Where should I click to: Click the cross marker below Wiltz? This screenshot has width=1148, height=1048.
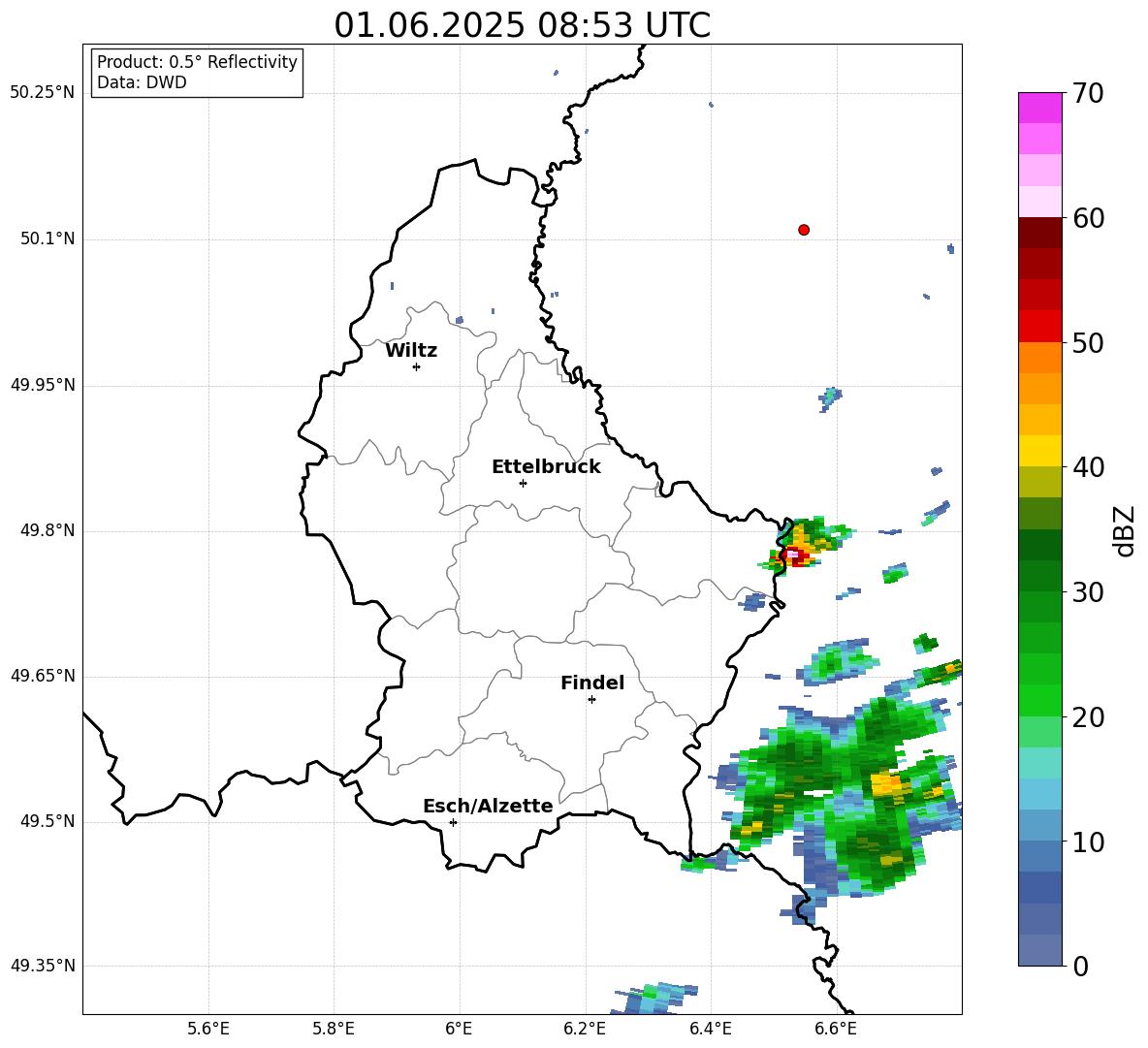pyautogui.click(x=417, y=366)
